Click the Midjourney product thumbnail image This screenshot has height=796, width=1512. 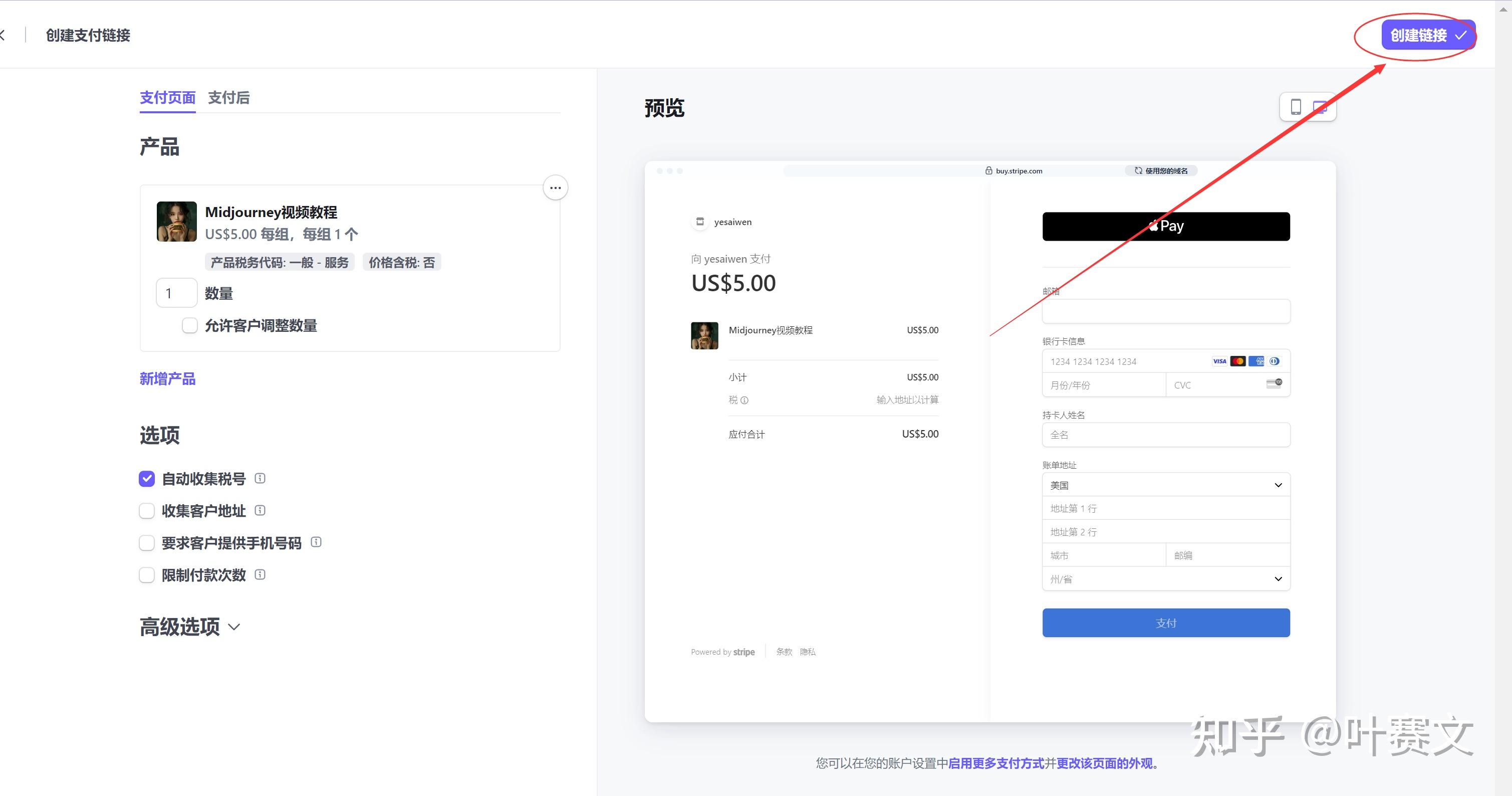[177, 222]
